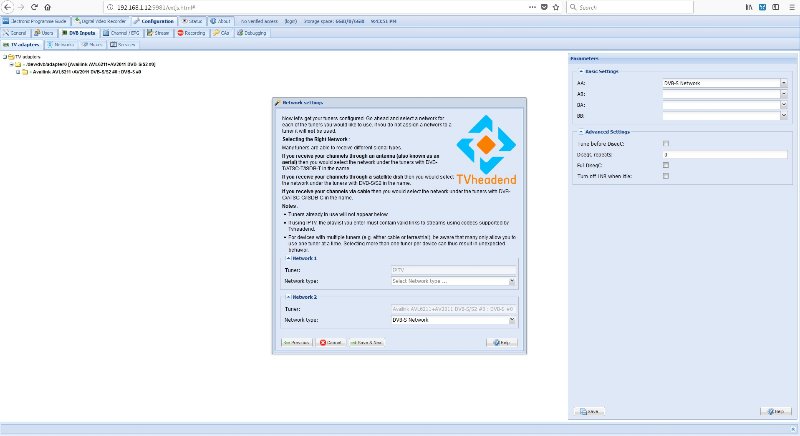Click the Cancel button in wizard
Image resolution: width=800 pixels, height=436 pixels.
coord(331,343)
